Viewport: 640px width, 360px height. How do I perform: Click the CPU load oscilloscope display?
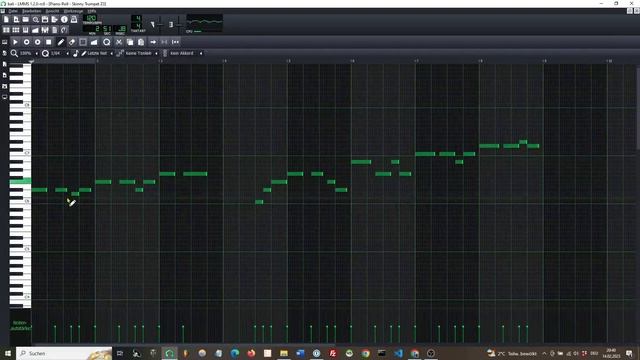tap(204, 23)
